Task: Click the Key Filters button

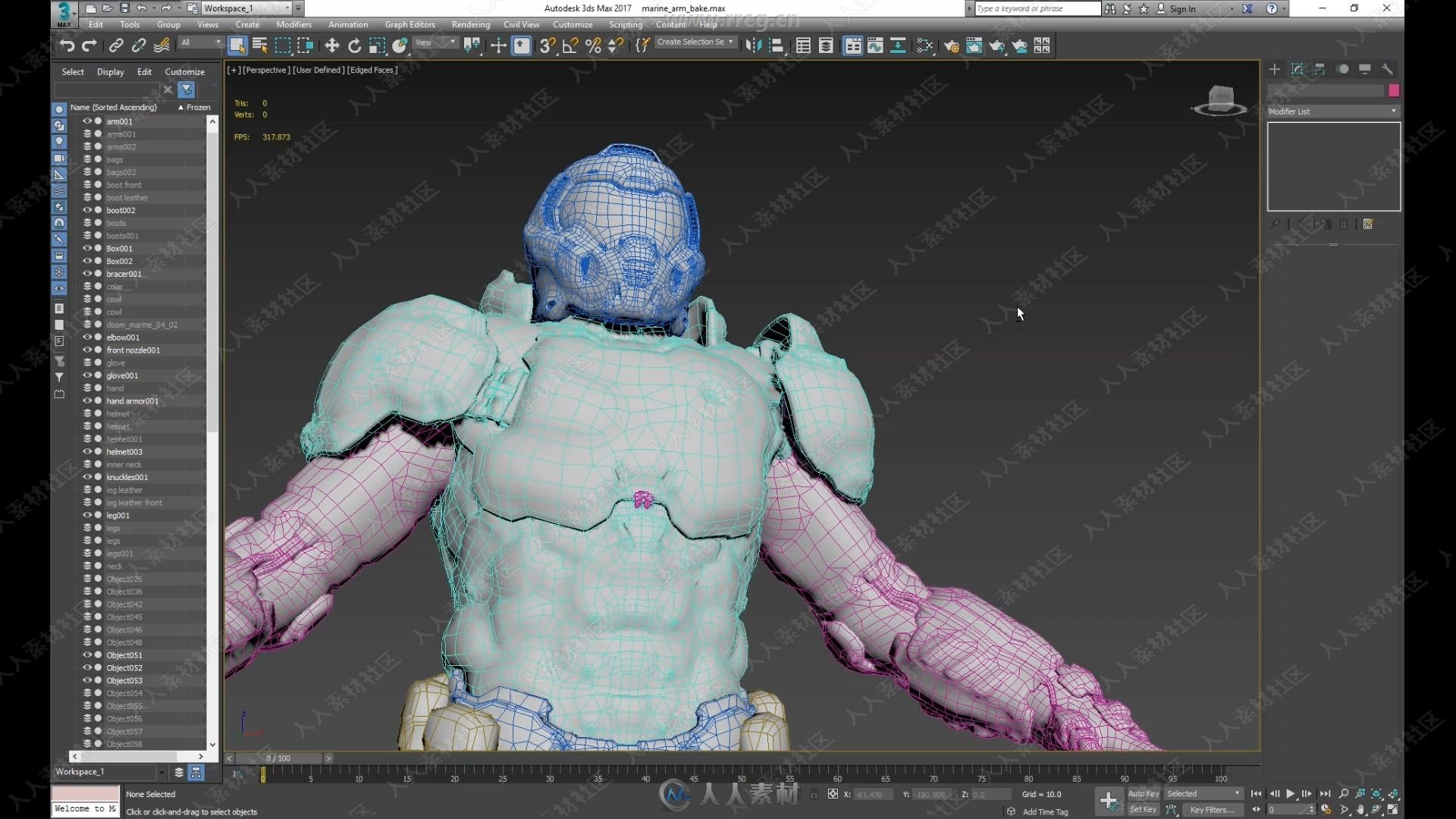Action: point(1212,810)
